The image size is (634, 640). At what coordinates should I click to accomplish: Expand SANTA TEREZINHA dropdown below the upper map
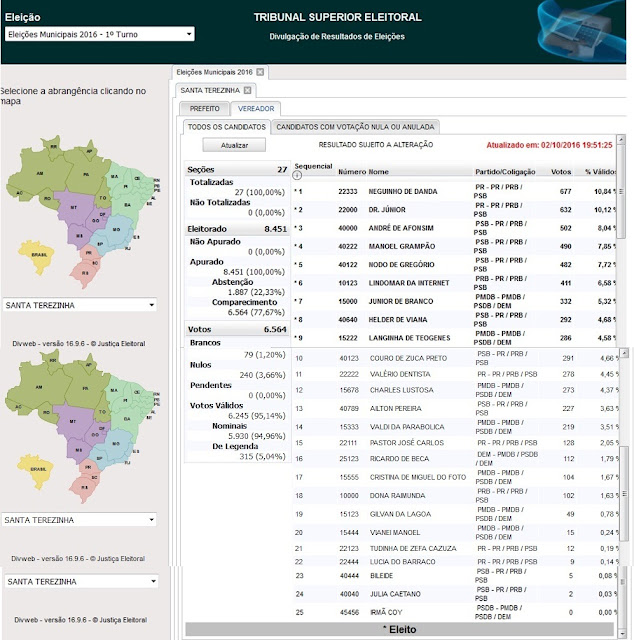(80, 305)
